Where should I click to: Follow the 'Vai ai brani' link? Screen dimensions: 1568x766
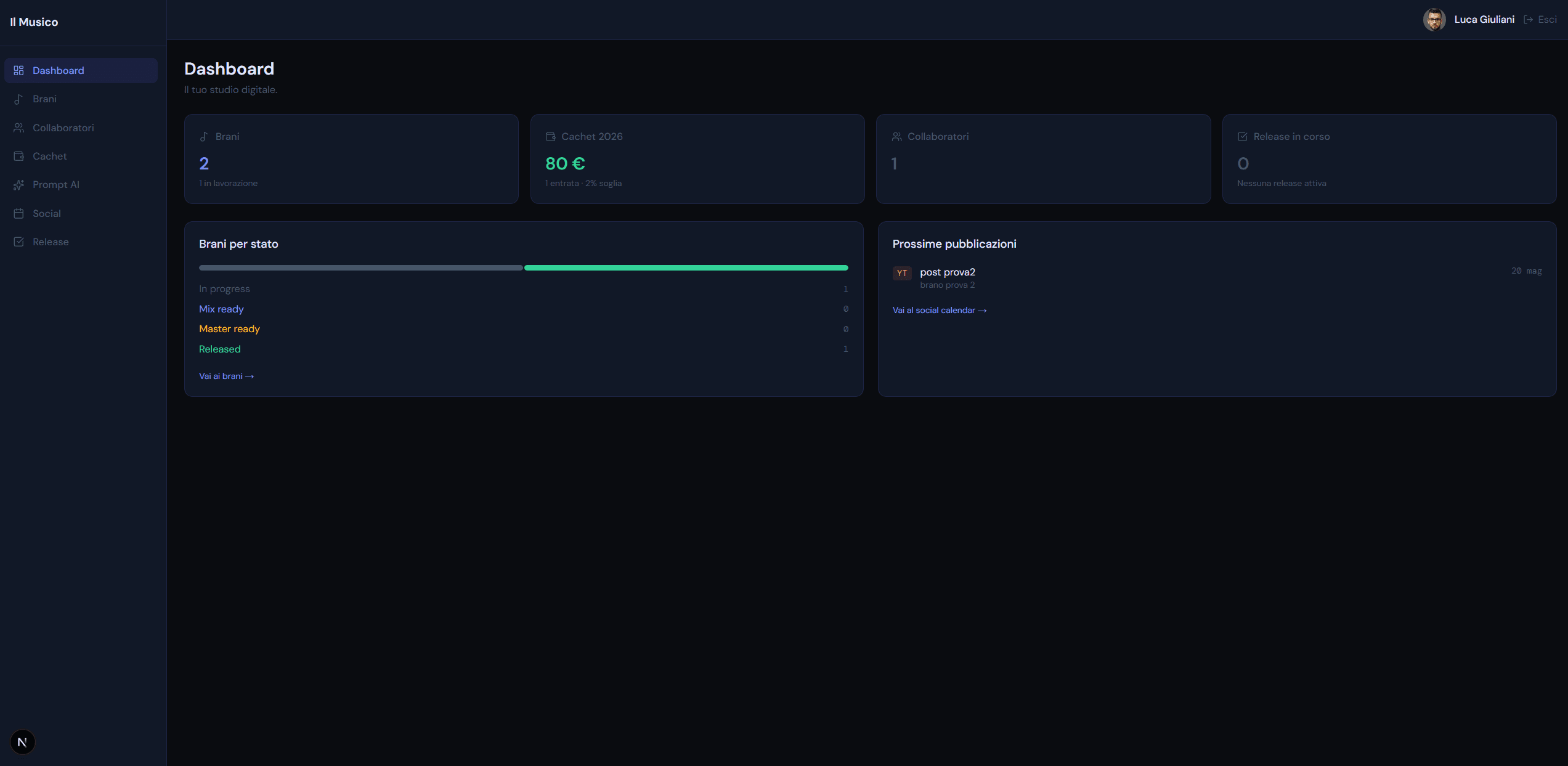coord(226,376)
